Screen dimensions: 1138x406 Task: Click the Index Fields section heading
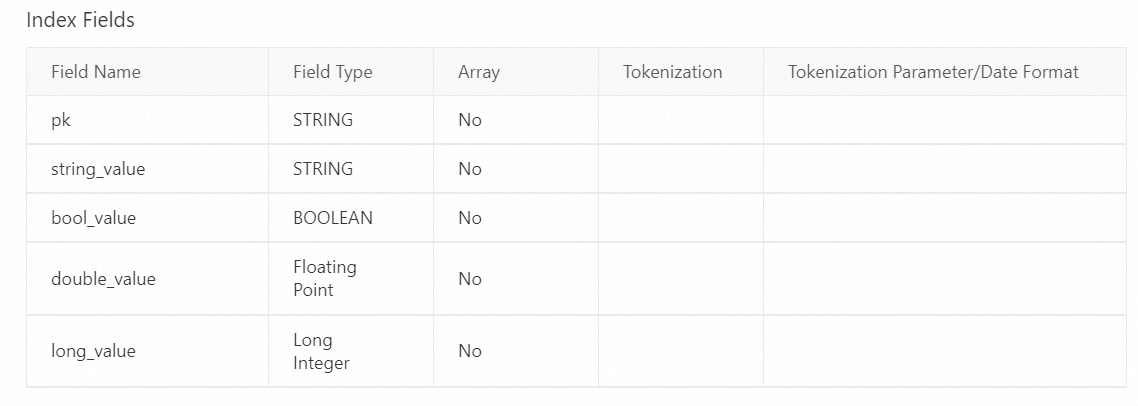tap(80, 20)
